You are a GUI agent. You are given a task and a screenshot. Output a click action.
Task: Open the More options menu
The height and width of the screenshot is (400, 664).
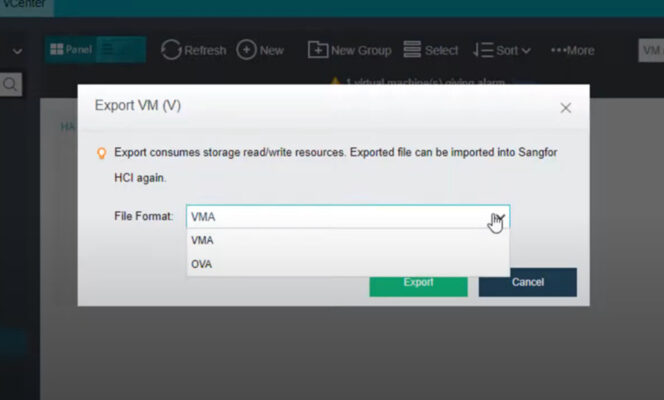(573, 50)
